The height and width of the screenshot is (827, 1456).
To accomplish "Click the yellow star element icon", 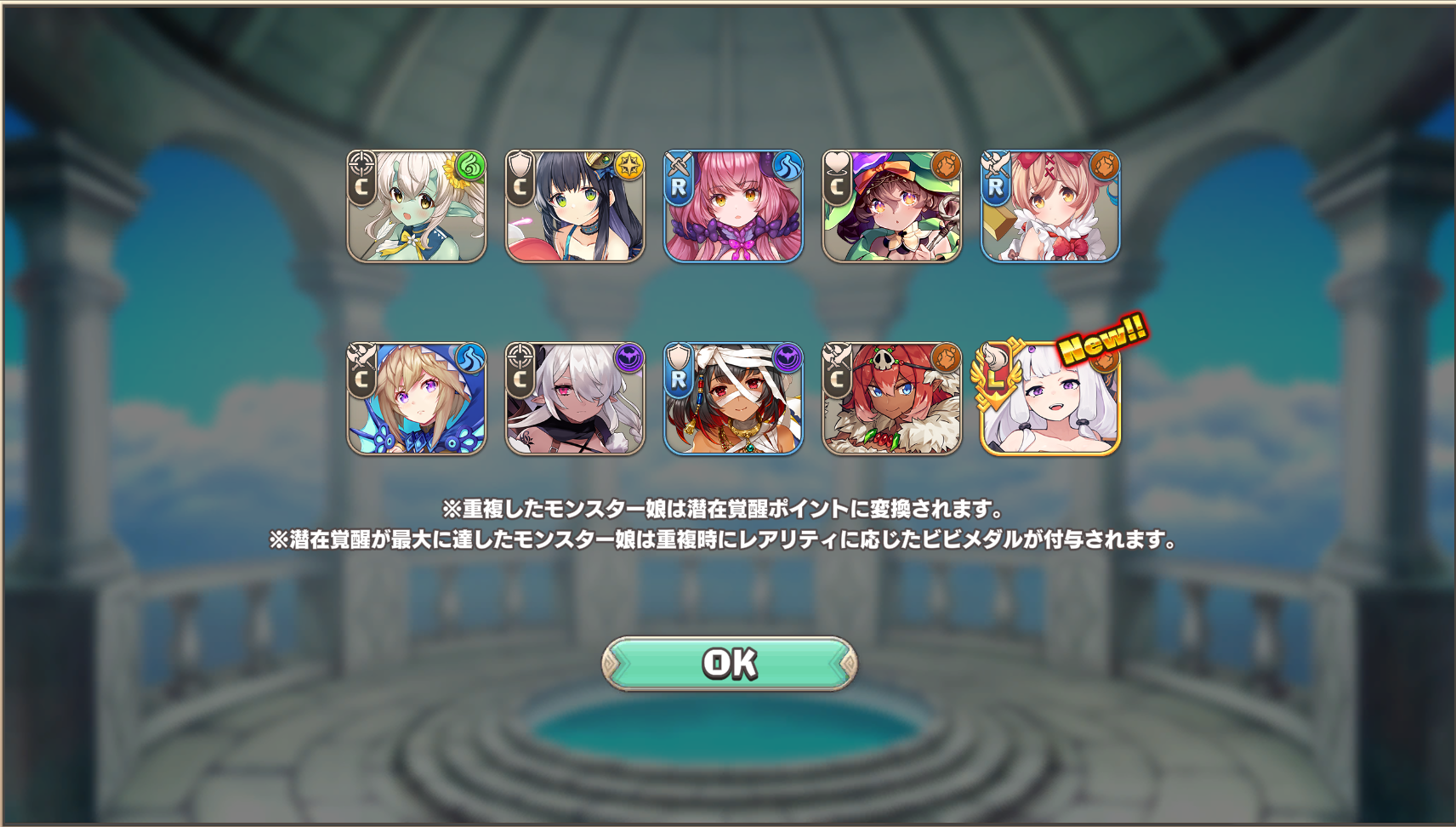I will pyautogui.click(x=628, y=165).
